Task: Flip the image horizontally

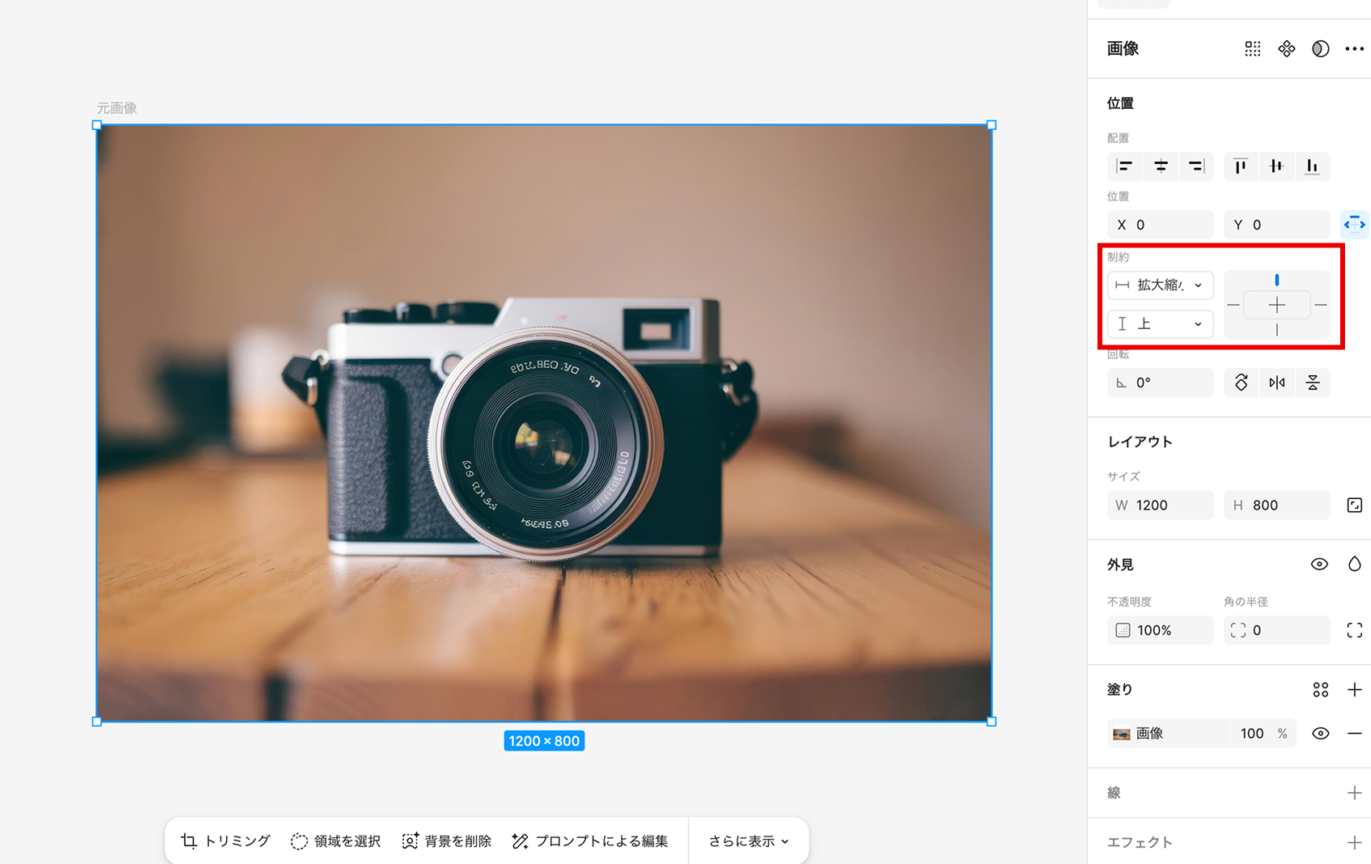Action: point(1277,383)
